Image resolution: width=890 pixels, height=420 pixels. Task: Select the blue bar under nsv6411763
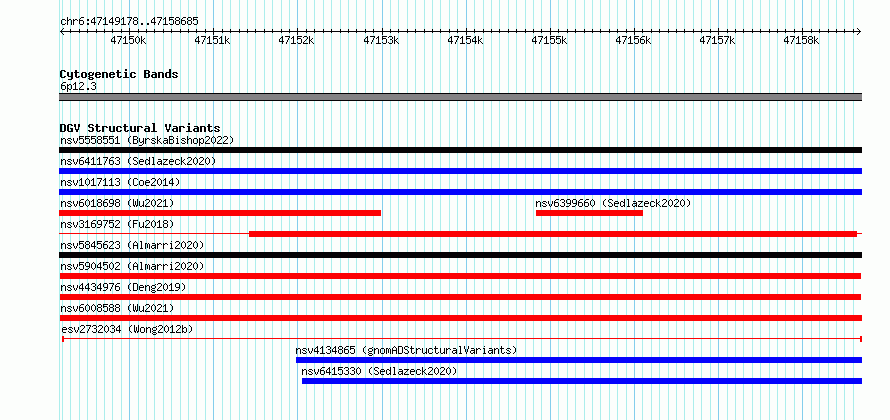pyautogui.click(x=460, y=171)
